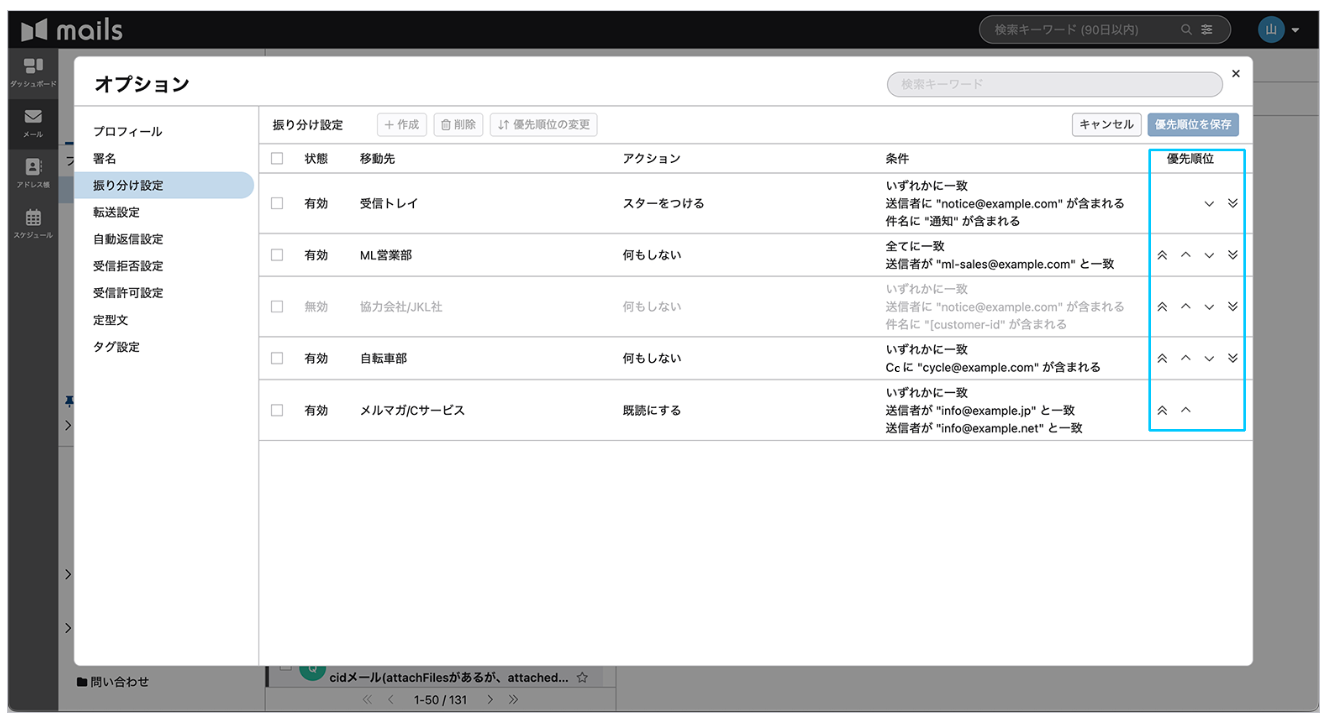This screenshot has width=1336, height=725.
Task: Select 転送設定 in options menu
Action: (116, 212)
